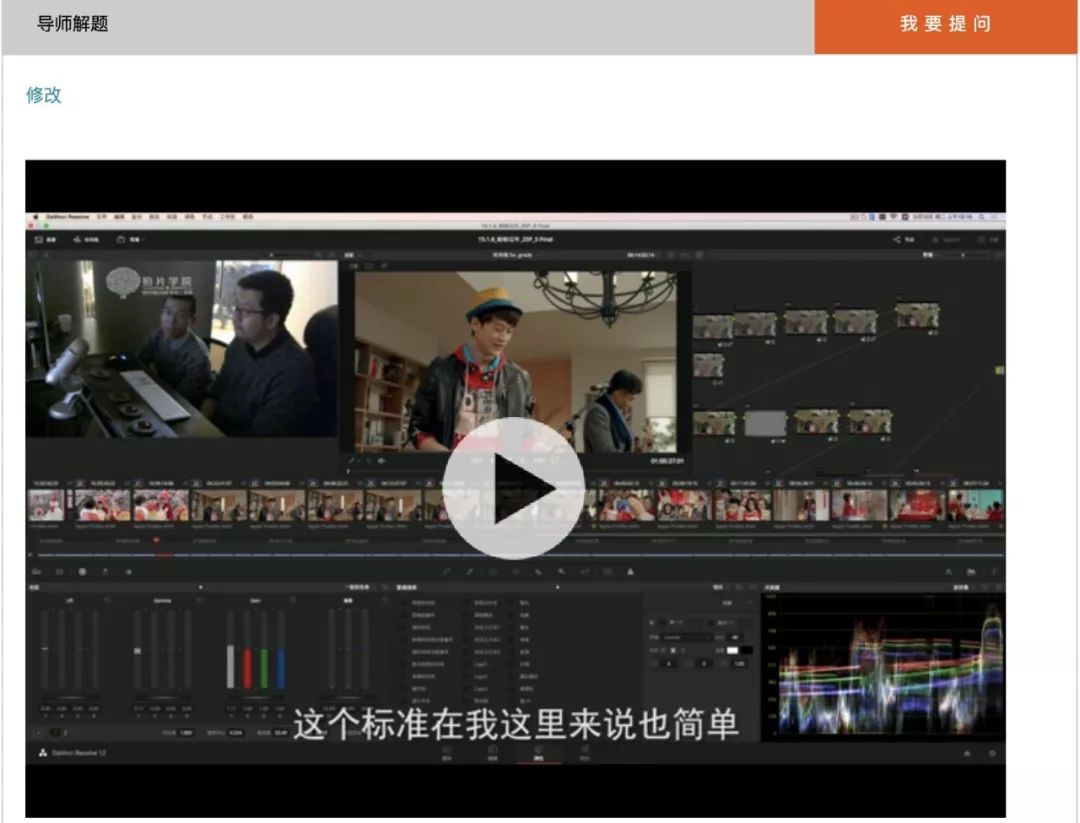The height and width of the screenshot is (823, 1080).
Task: Adjust the blue Gain color bar
Action: pyautogui.click(x=280, y=667)
